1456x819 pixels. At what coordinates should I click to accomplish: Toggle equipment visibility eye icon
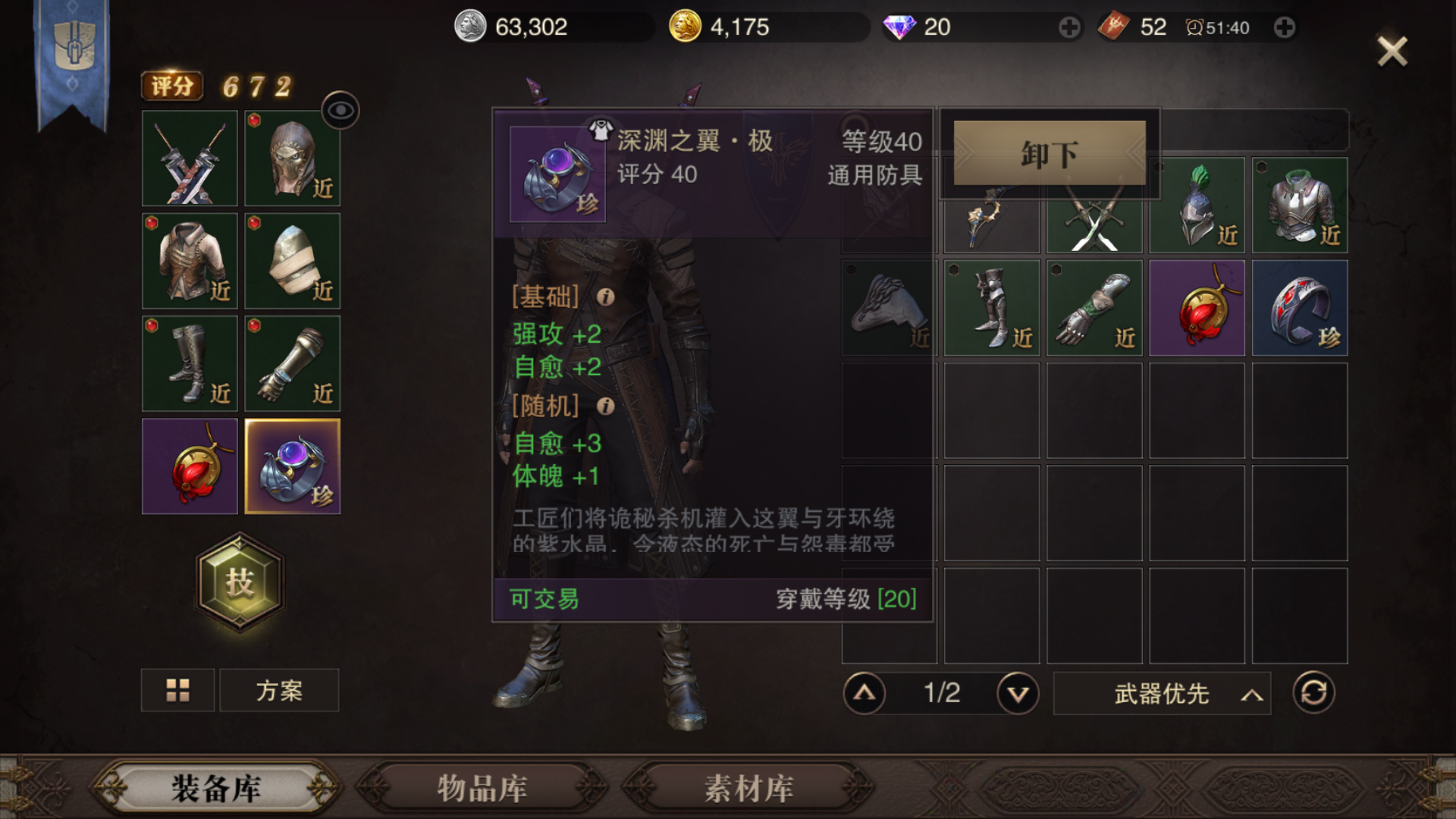coord(340,111)
